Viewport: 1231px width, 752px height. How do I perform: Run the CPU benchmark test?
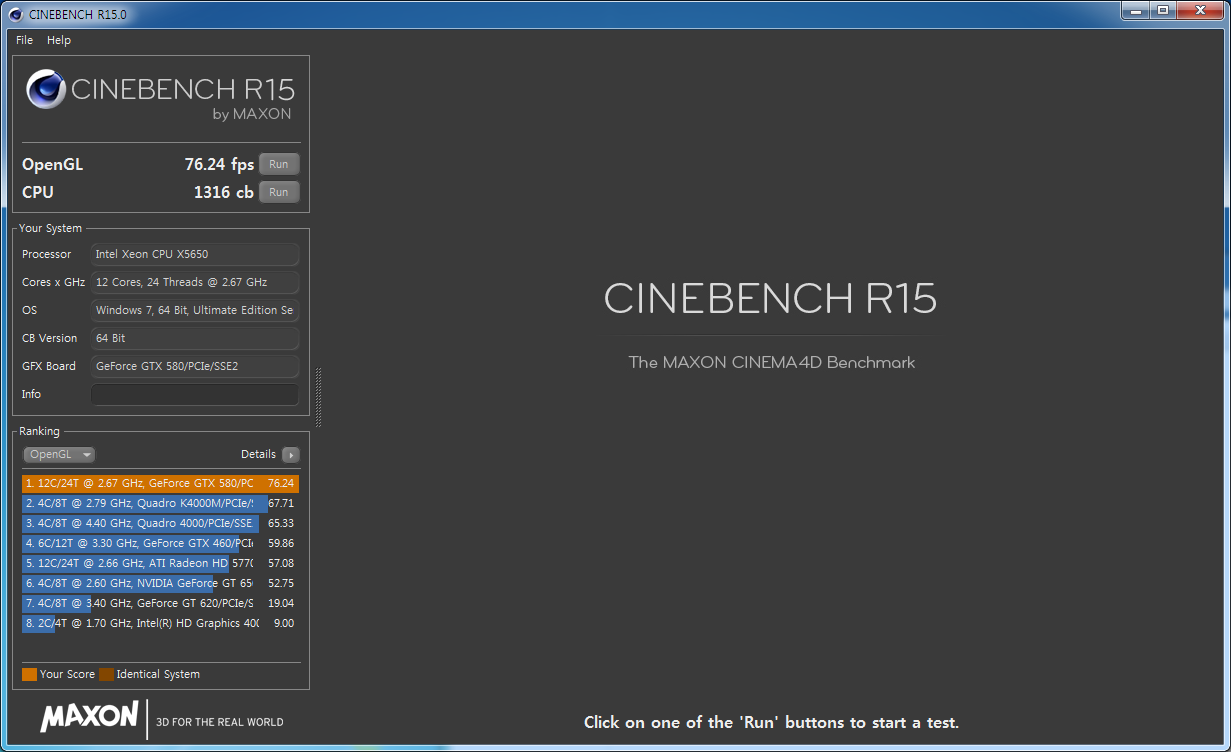pyautogui.click(x=279, y=192)
